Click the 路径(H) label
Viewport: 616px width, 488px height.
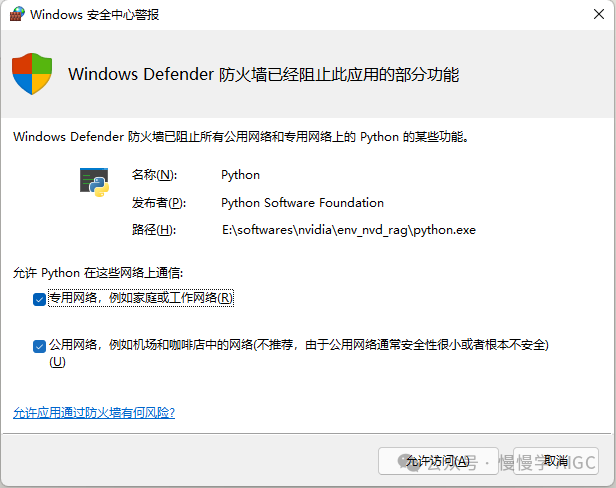coord(153,229)
